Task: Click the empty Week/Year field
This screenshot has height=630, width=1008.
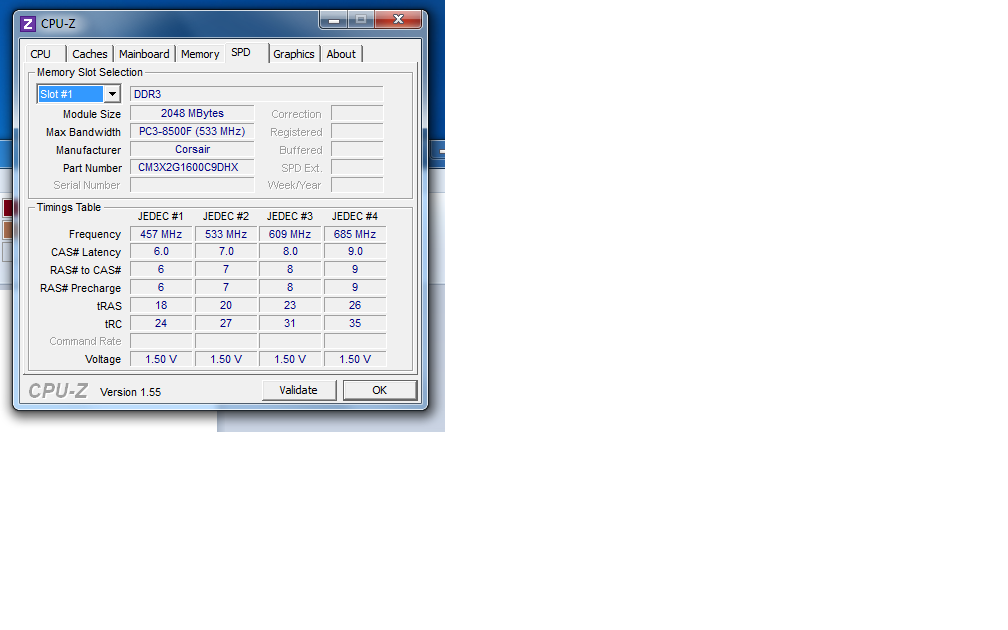Action: tap(357, 185)
